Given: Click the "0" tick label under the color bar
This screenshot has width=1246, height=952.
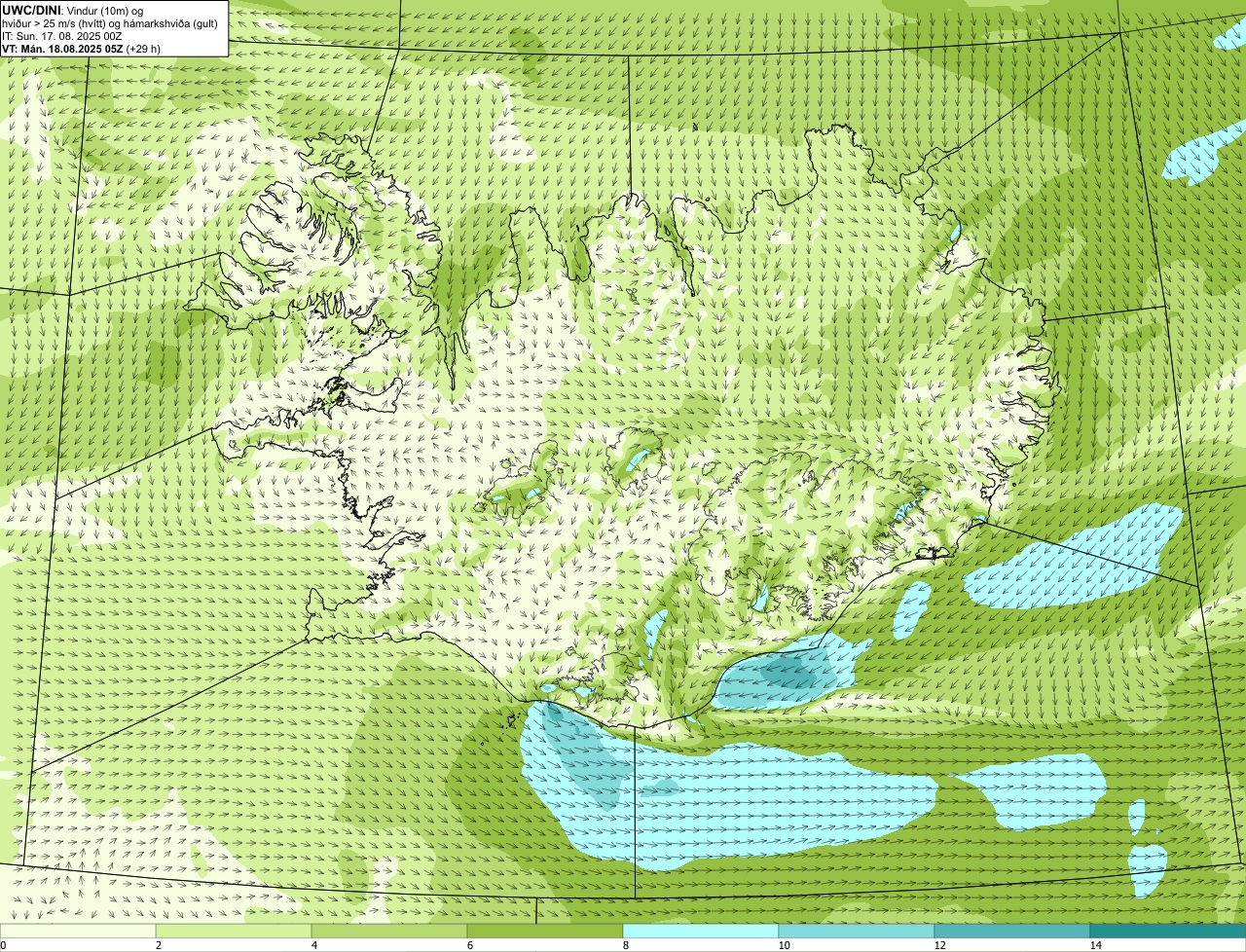Looking at the screenshot, I should coord(3,945).
